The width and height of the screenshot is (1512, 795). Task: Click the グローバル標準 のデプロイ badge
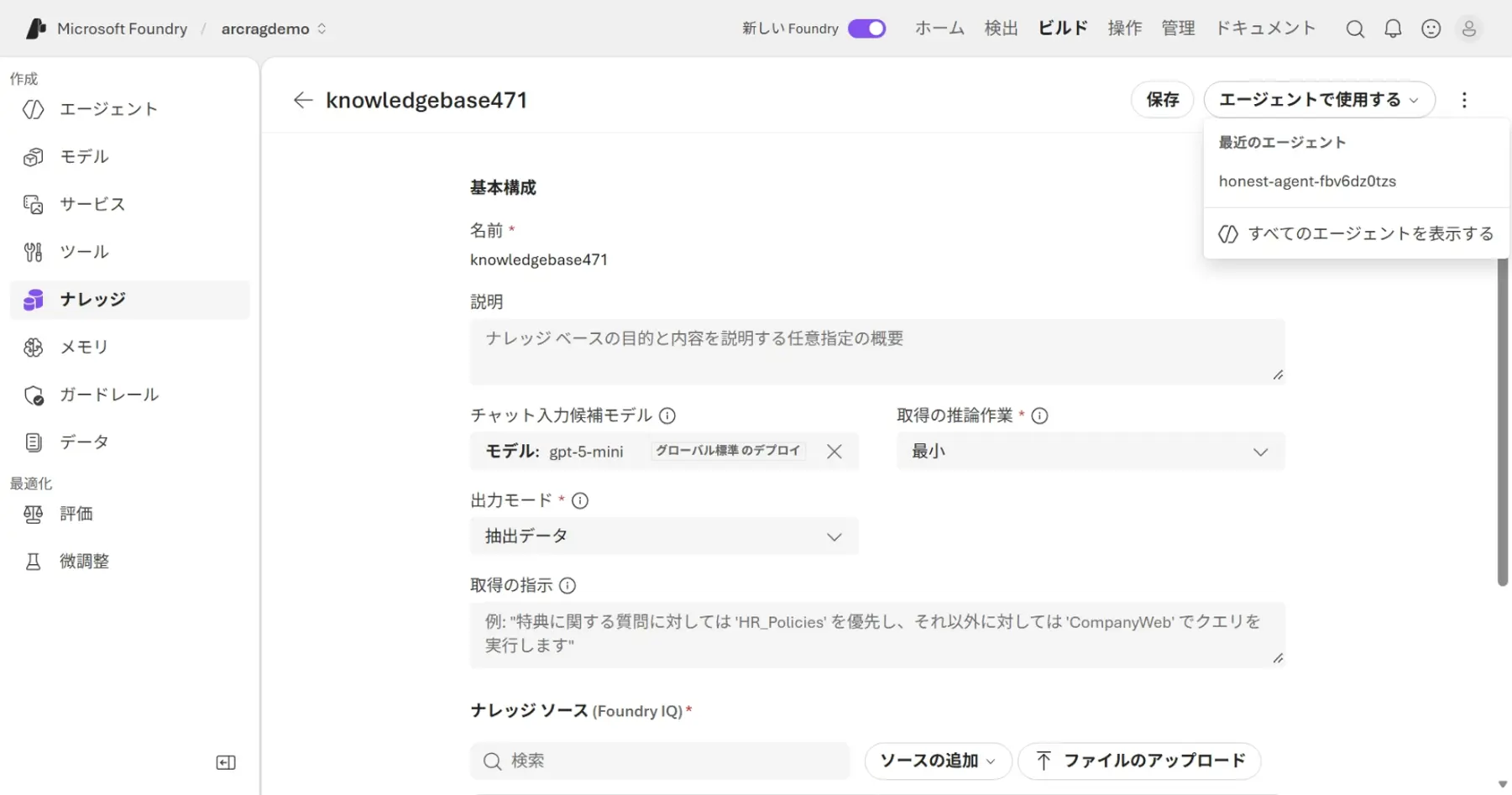(x=728, y=451)
